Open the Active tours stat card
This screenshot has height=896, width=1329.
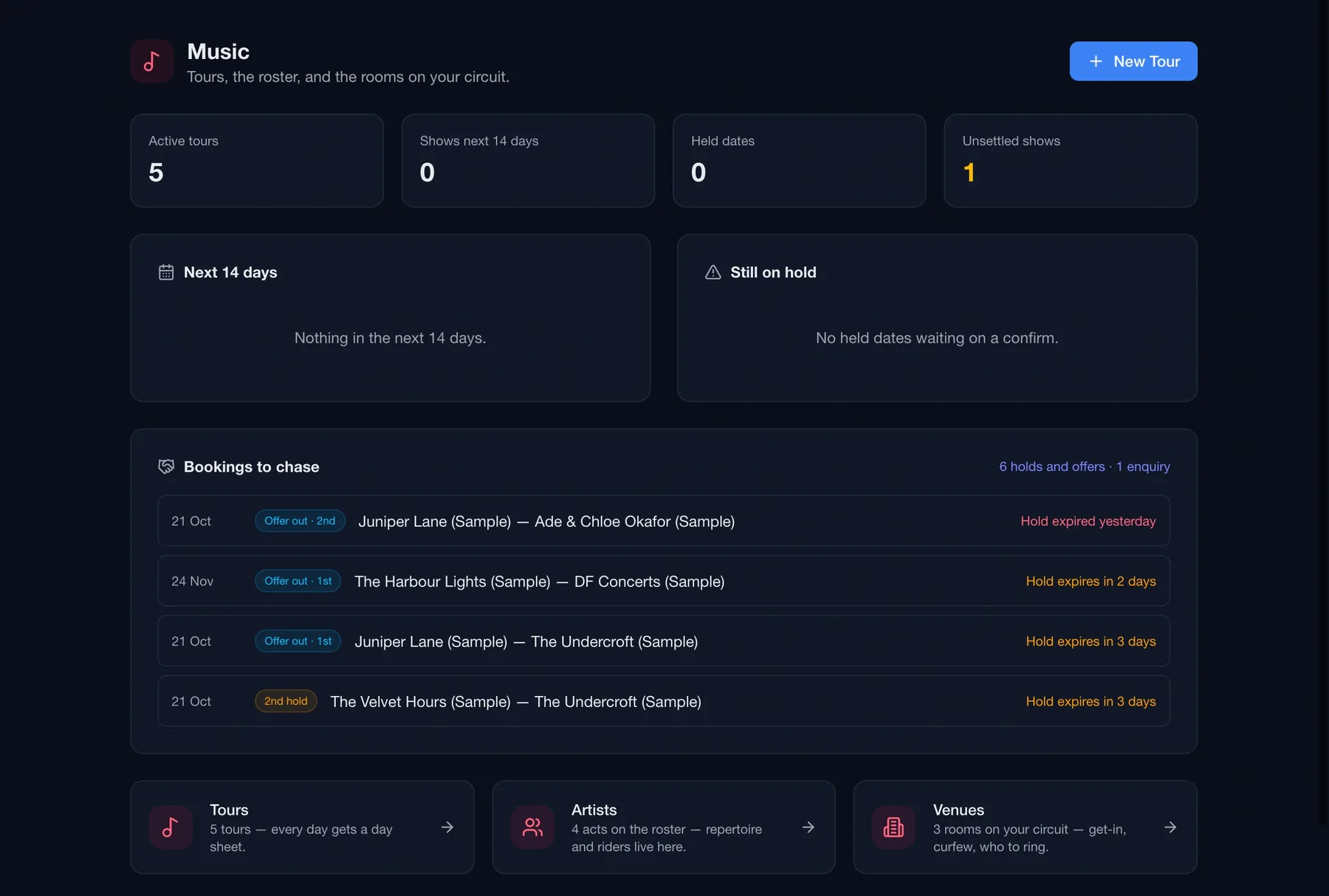pyautogui.click(x=257, y=160)
